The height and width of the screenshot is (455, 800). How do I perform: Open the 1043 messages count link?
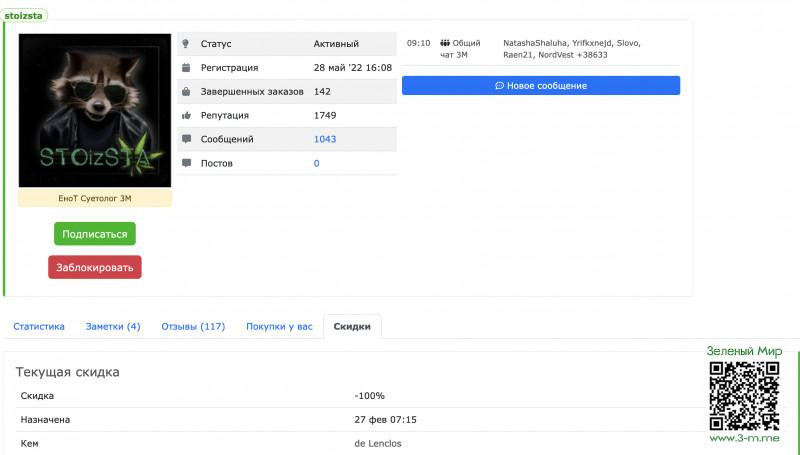[325, 139]
